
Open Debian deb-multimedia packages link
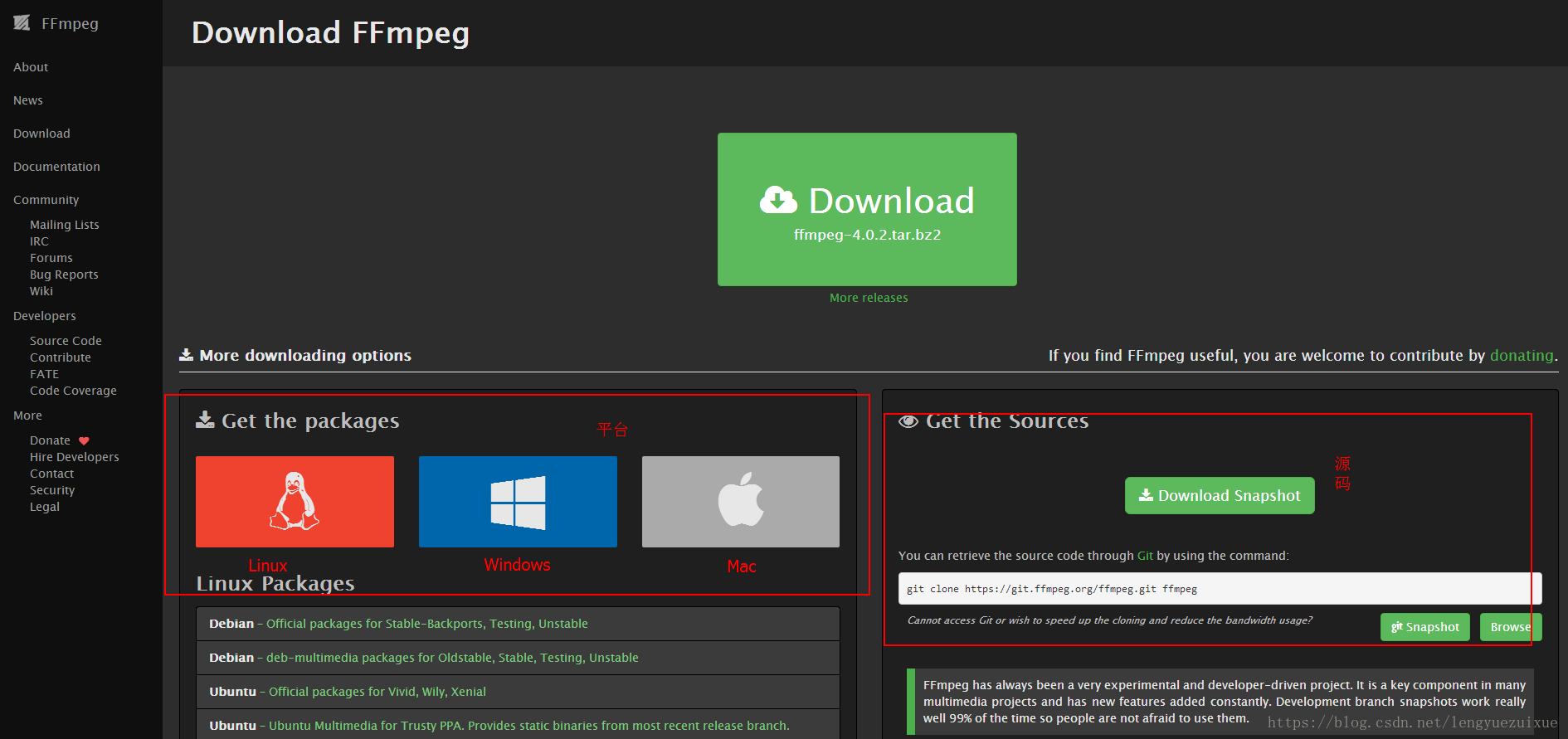click(x=452, y=658)
